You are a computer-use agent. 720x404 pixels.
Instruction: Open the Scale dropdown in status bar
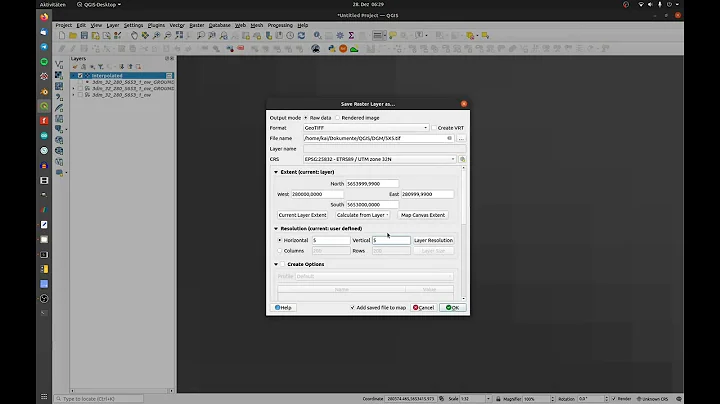click(488, 399)
